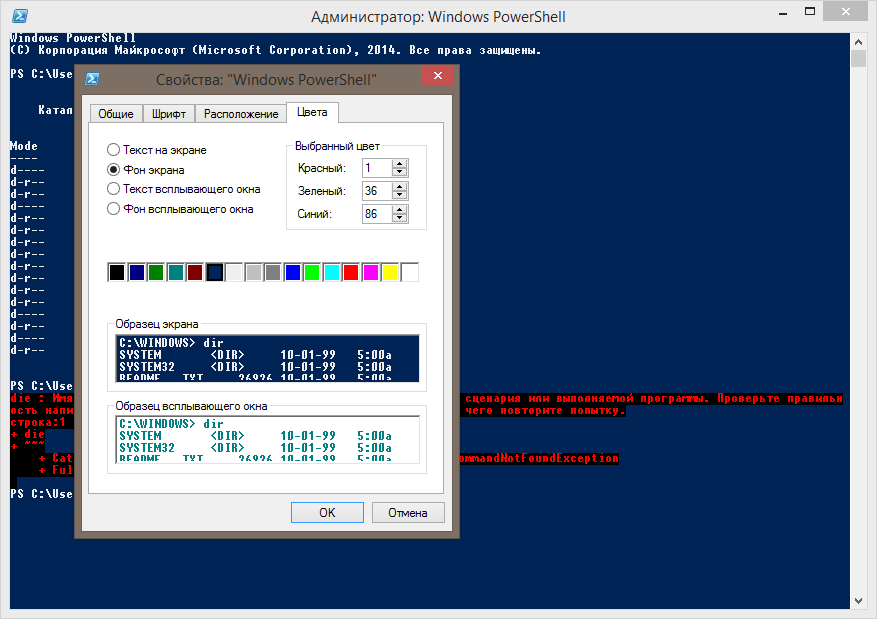
Task: Pick the bright red color swatch
Action: point(351,272)
